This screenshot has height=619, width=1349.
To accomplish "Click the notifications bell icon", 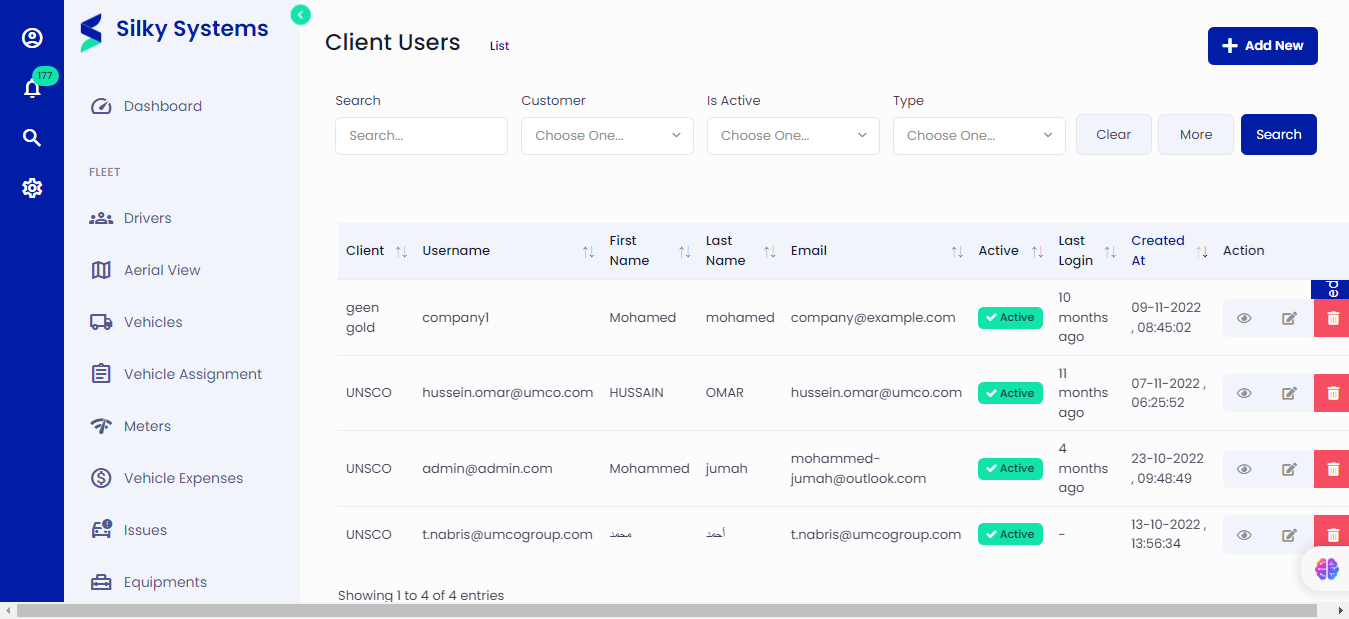I will pyautogui.click(x=32, y=88).
